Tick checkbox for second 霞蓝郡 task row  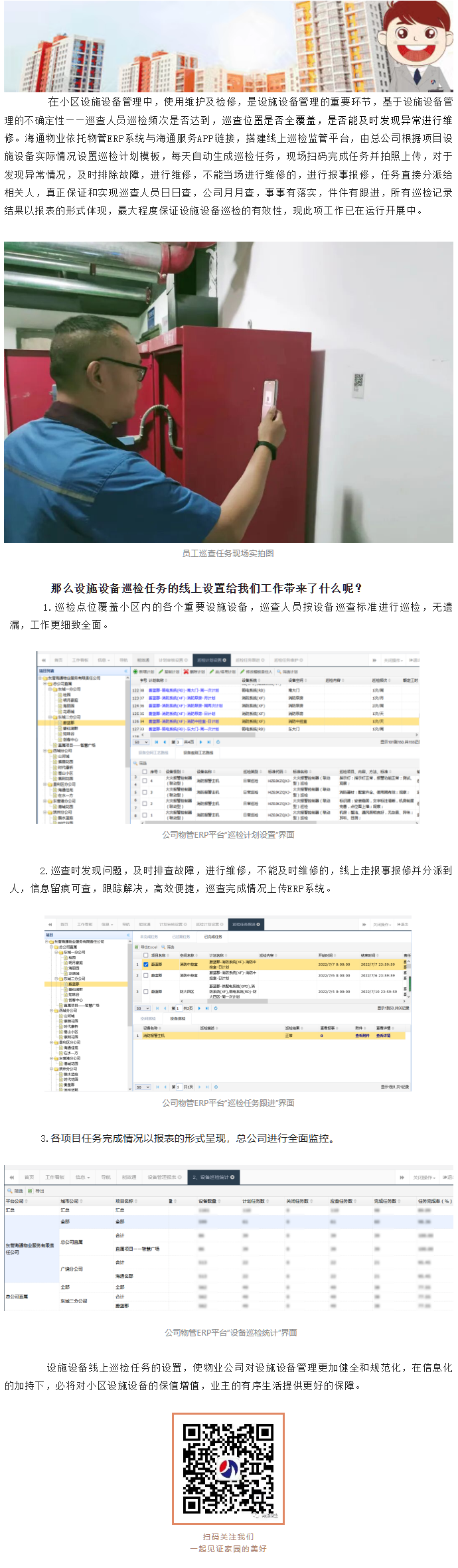point(146,975)
